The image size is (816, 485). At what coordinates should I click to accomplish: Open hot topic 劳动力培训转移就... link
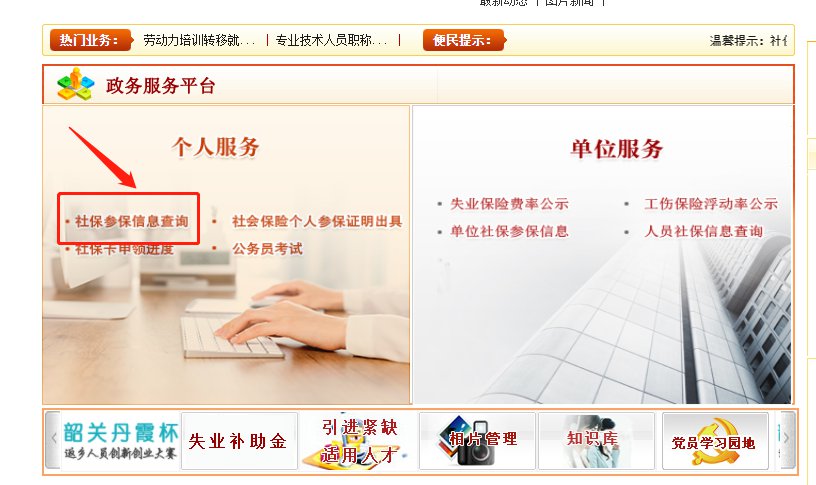pos(199,40)
